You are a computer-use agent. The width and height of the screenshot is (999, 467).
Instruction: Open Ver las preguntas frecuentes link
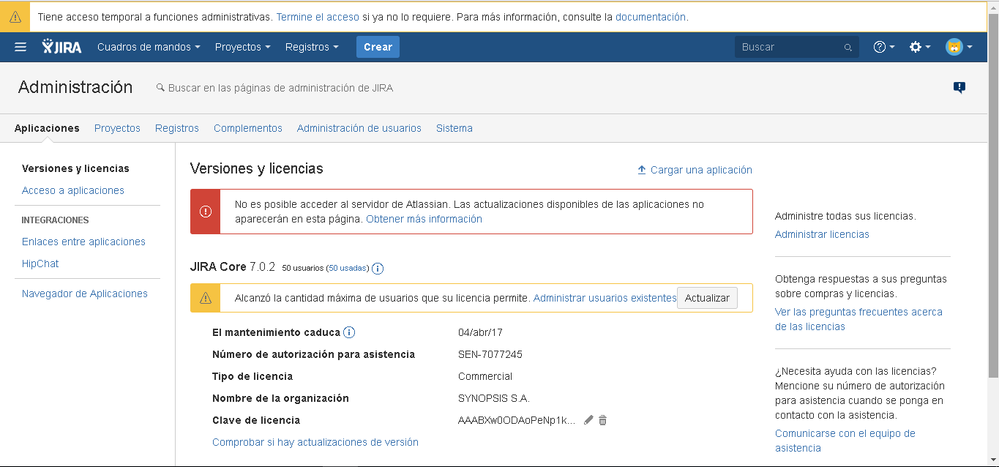(x=859, y=319)
